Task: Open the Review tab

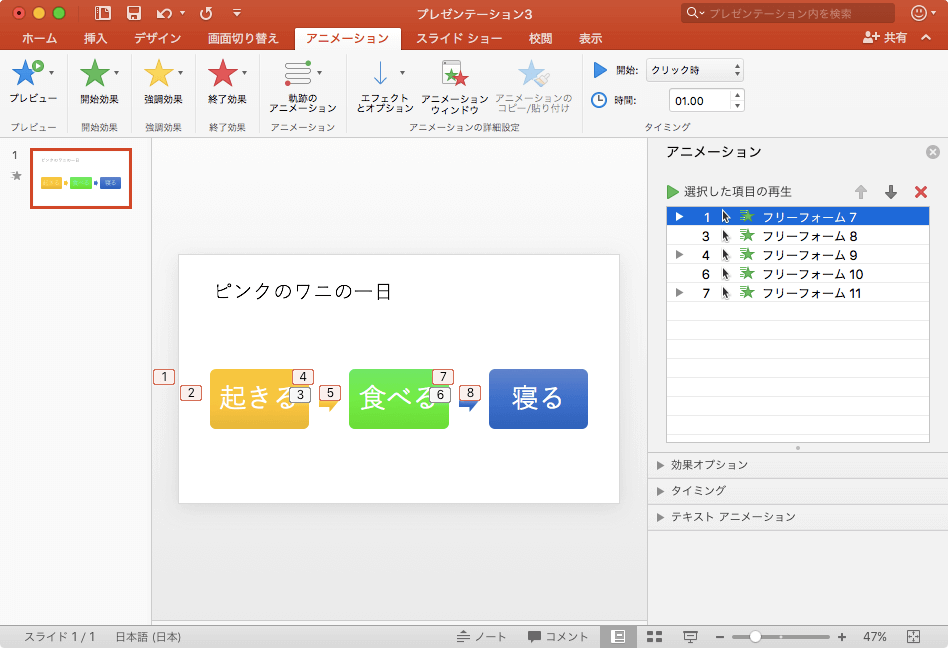Action: (540, 38)
